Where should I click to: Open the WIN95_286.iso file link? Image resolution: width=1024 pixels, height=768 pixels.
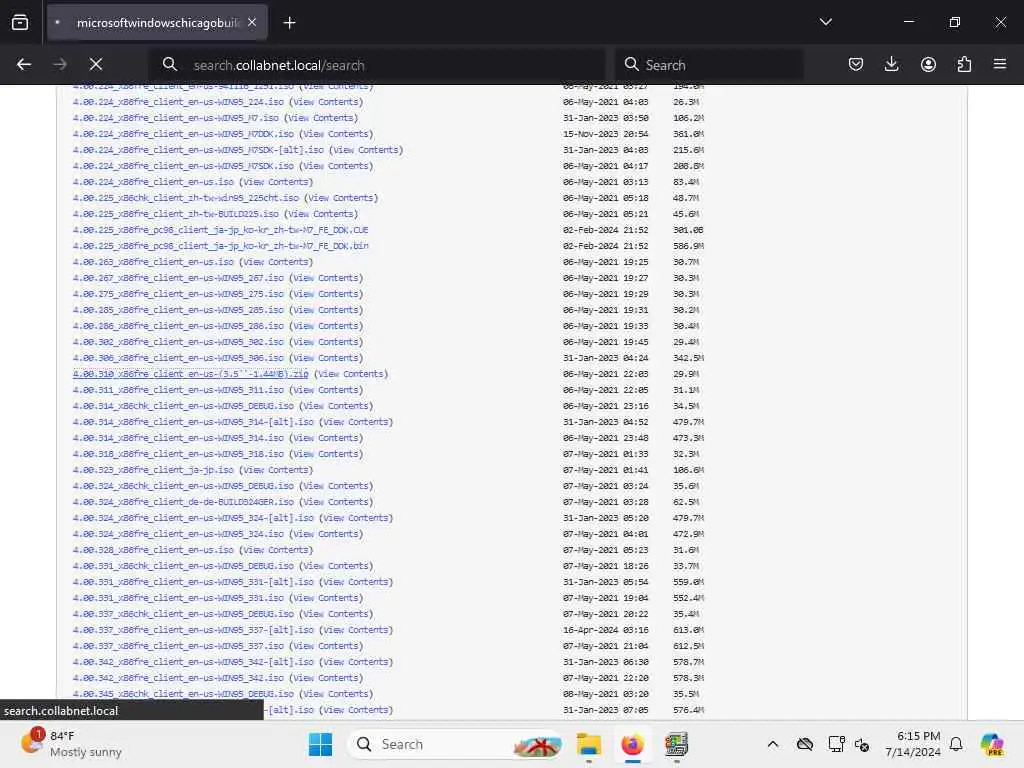pos(178,326)
